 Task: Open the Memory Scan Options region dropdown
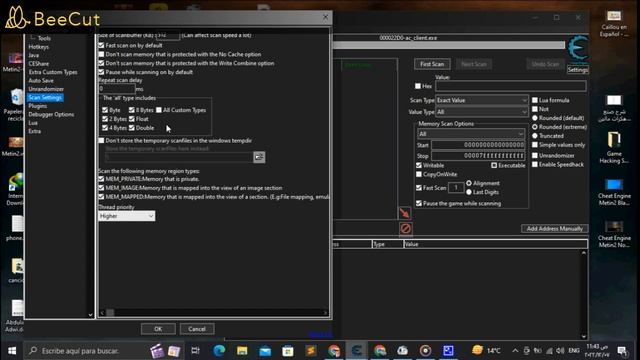pyautogui.click(x=471, y=134)
